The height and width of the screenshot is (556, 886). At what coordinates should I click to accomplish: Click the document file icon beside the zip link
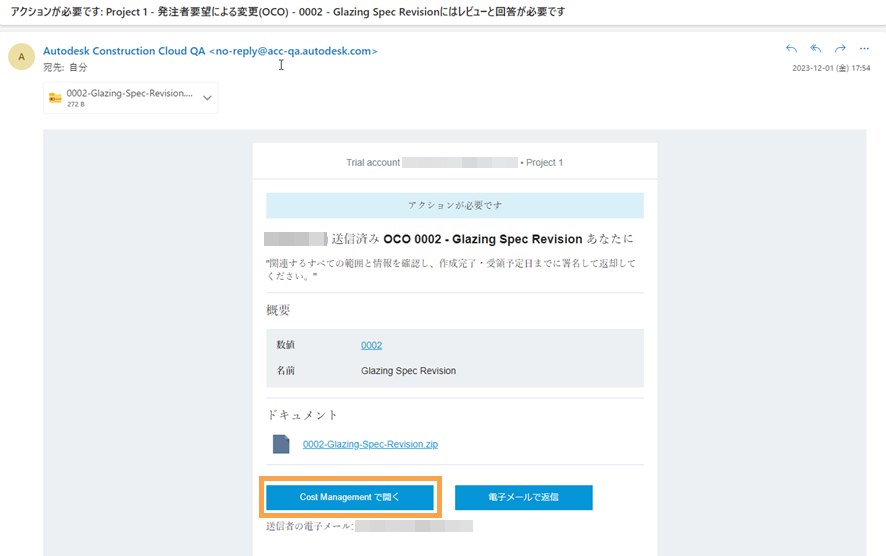tap(281, 444)
